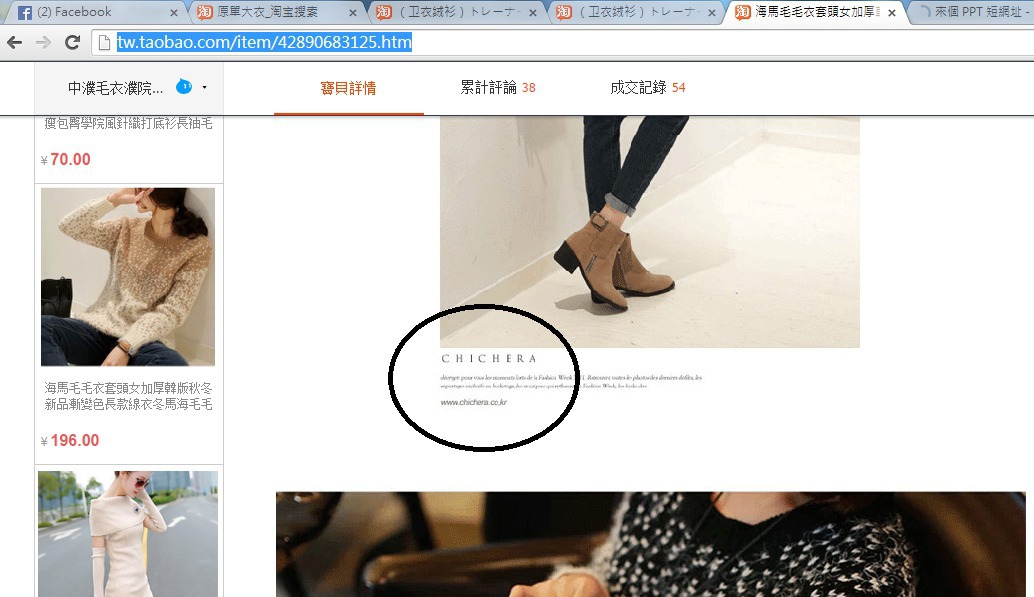Viewport: 1034px width, 597px height.
Task: Click the www.chichera.co.kr text
Action: tap(473, 402)
